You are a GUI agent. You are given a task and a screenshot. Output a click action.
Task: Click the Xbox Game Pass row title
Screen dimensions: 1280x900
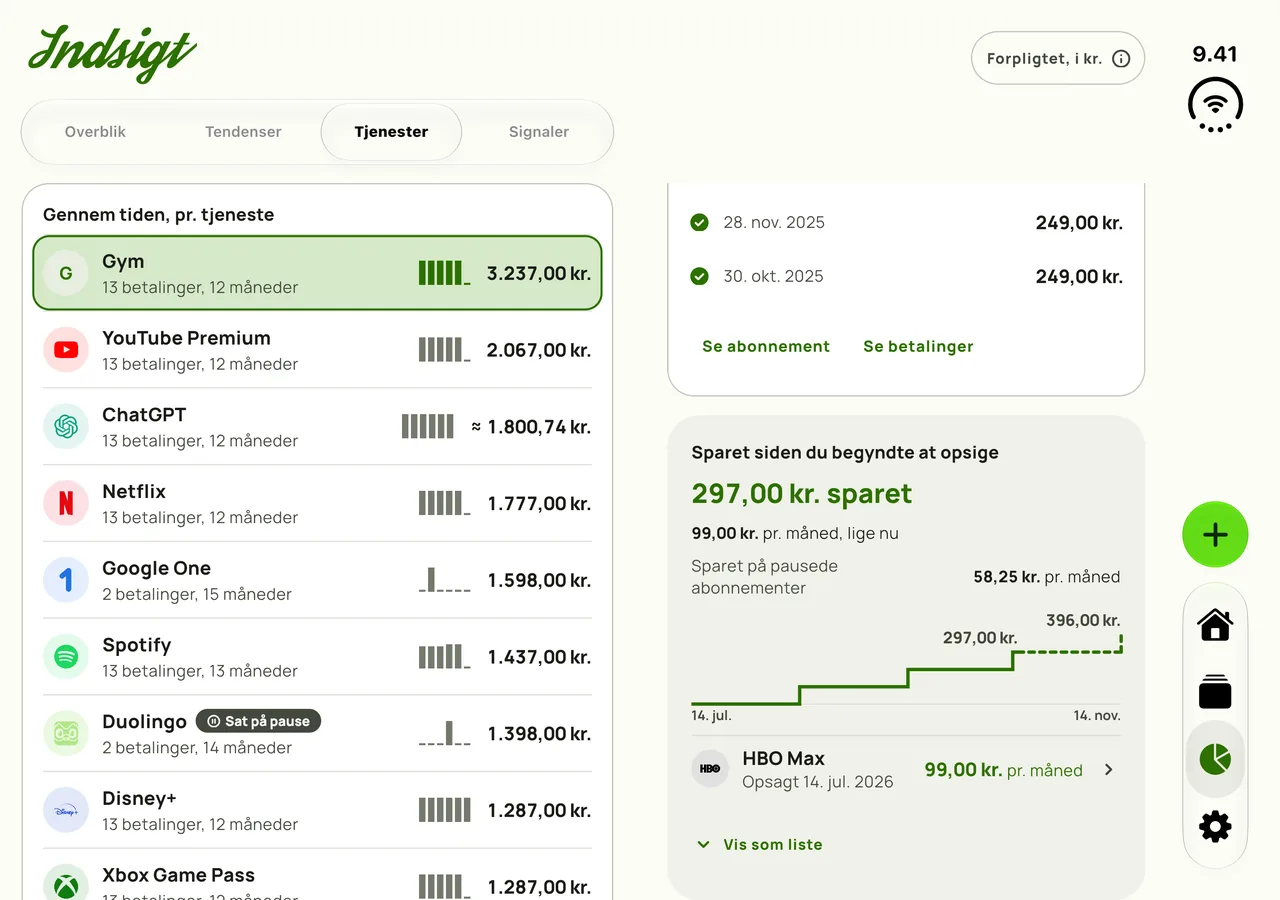(x=179, y=875)
